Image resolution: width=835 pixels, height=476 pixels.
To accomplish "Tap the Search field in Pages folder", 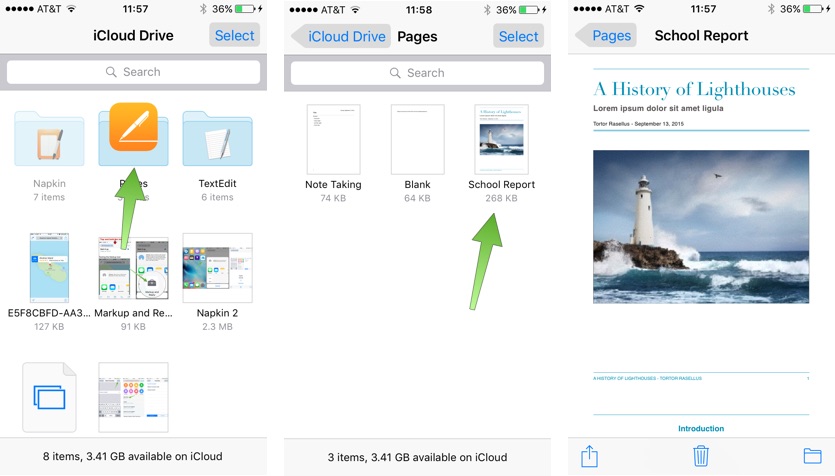I will (x=417, y=73).
